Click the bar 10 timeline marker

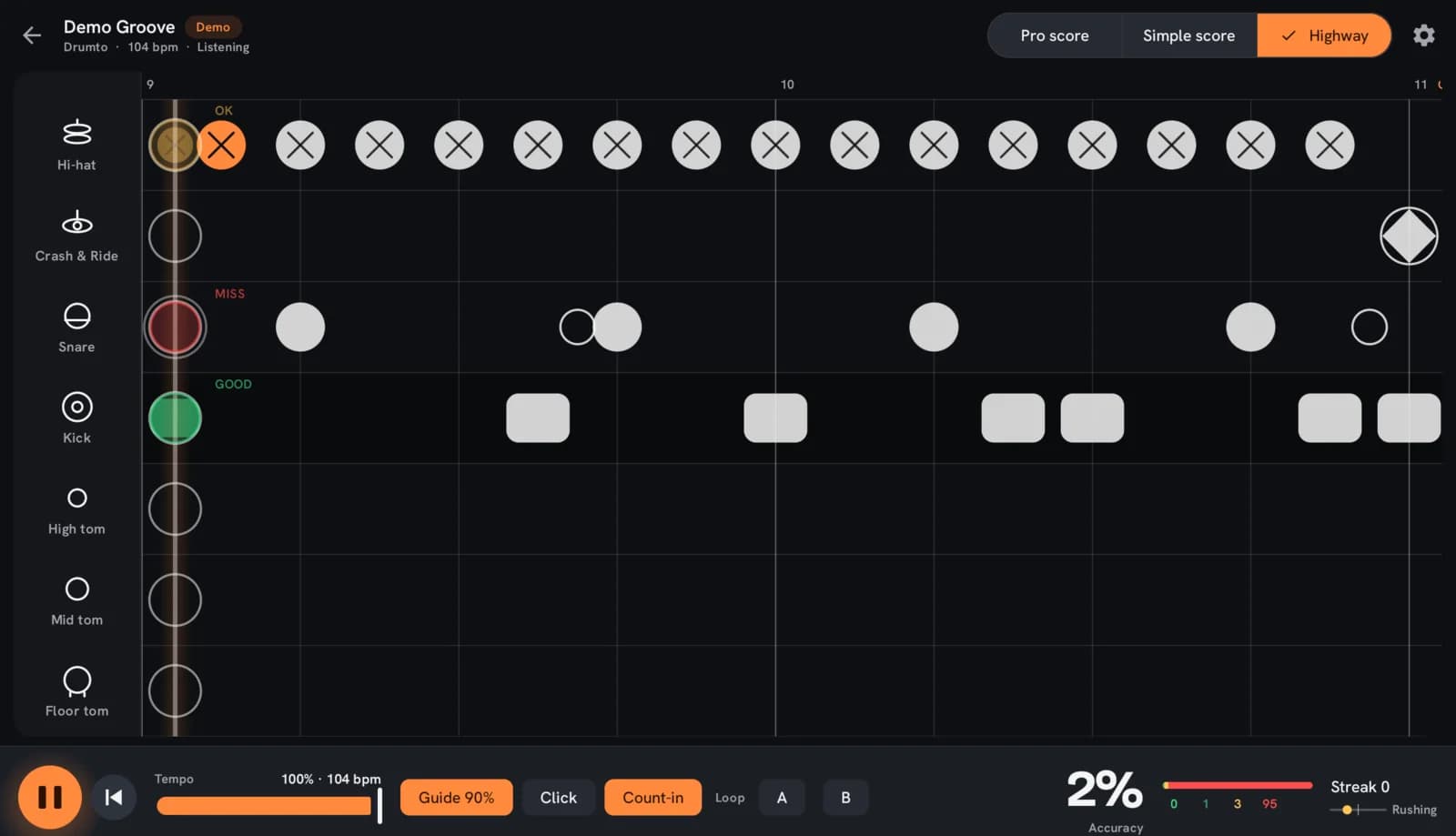pyautogui.click(x=787, y=85)
